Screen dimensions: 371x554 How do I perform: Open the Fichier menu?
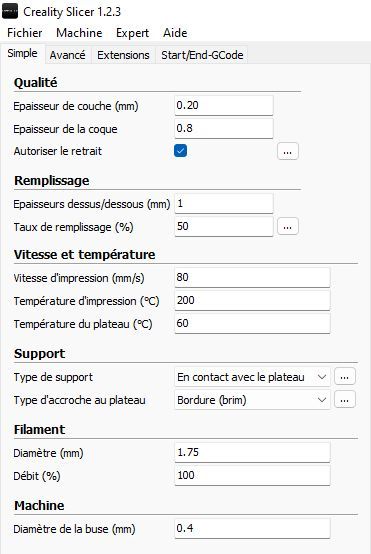[x=25, y=33]
